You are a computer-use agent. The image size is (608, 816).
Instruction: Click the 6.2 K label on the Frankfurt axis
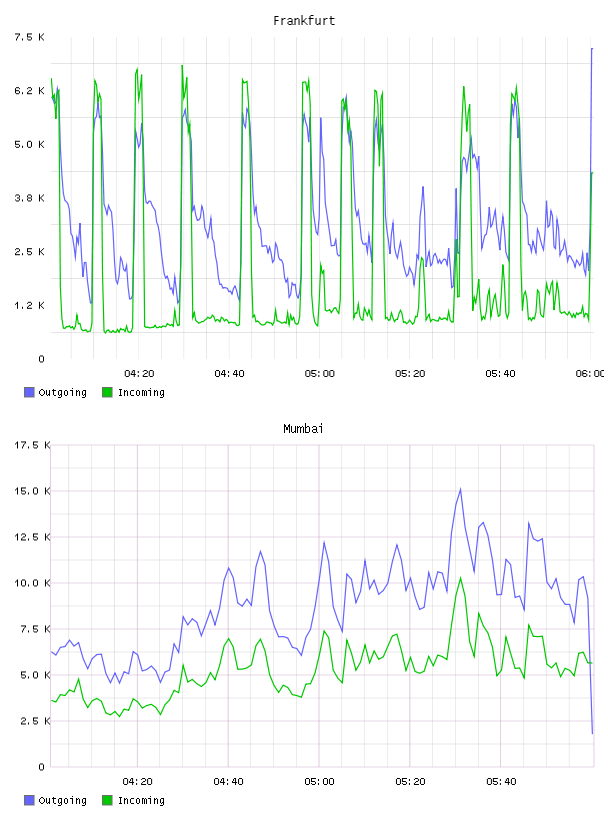click(x=29, y=91)
